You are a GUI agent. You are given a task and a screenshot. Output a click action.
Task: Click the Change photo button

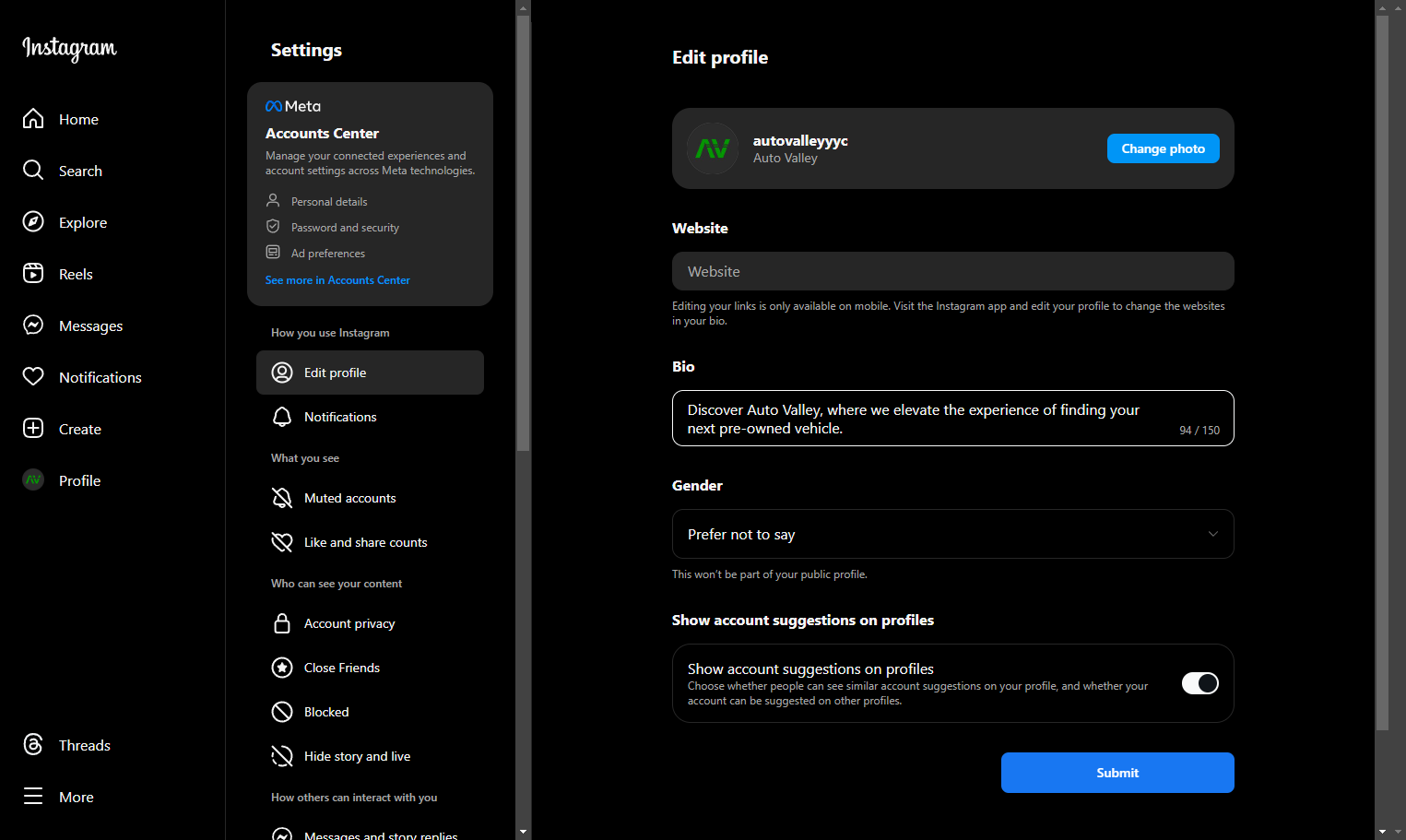(1163, 148)
